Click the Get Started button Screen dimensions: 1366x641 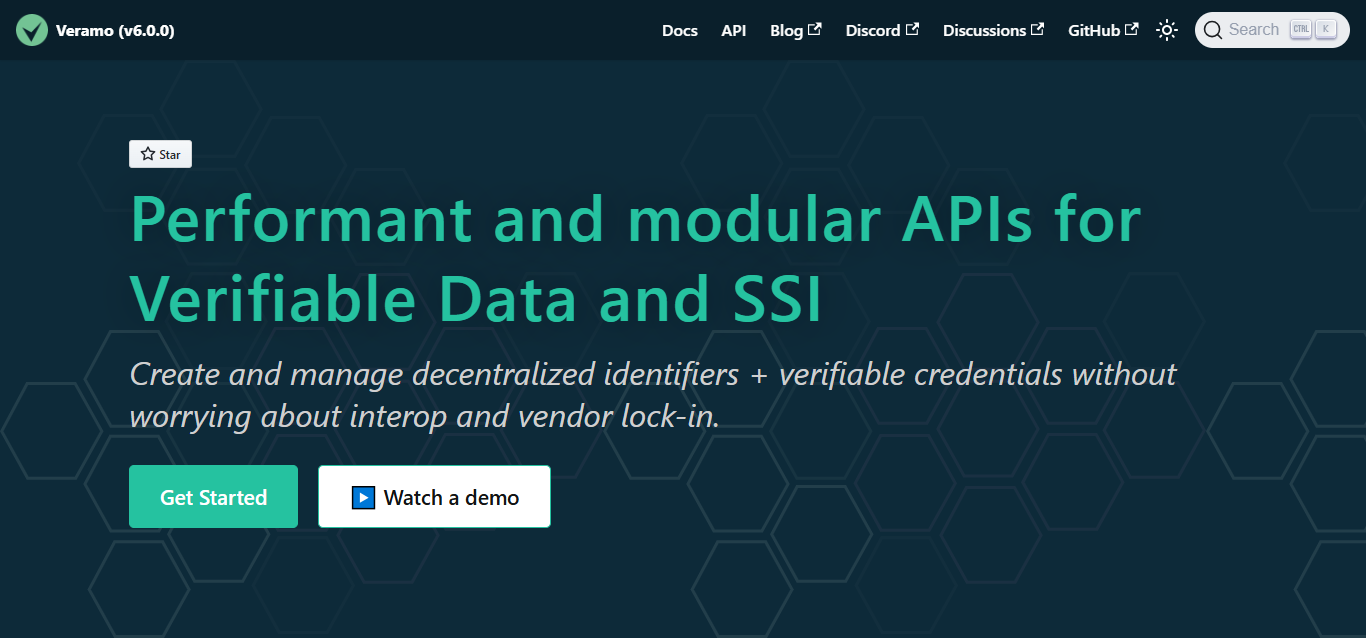coord(213,497)
